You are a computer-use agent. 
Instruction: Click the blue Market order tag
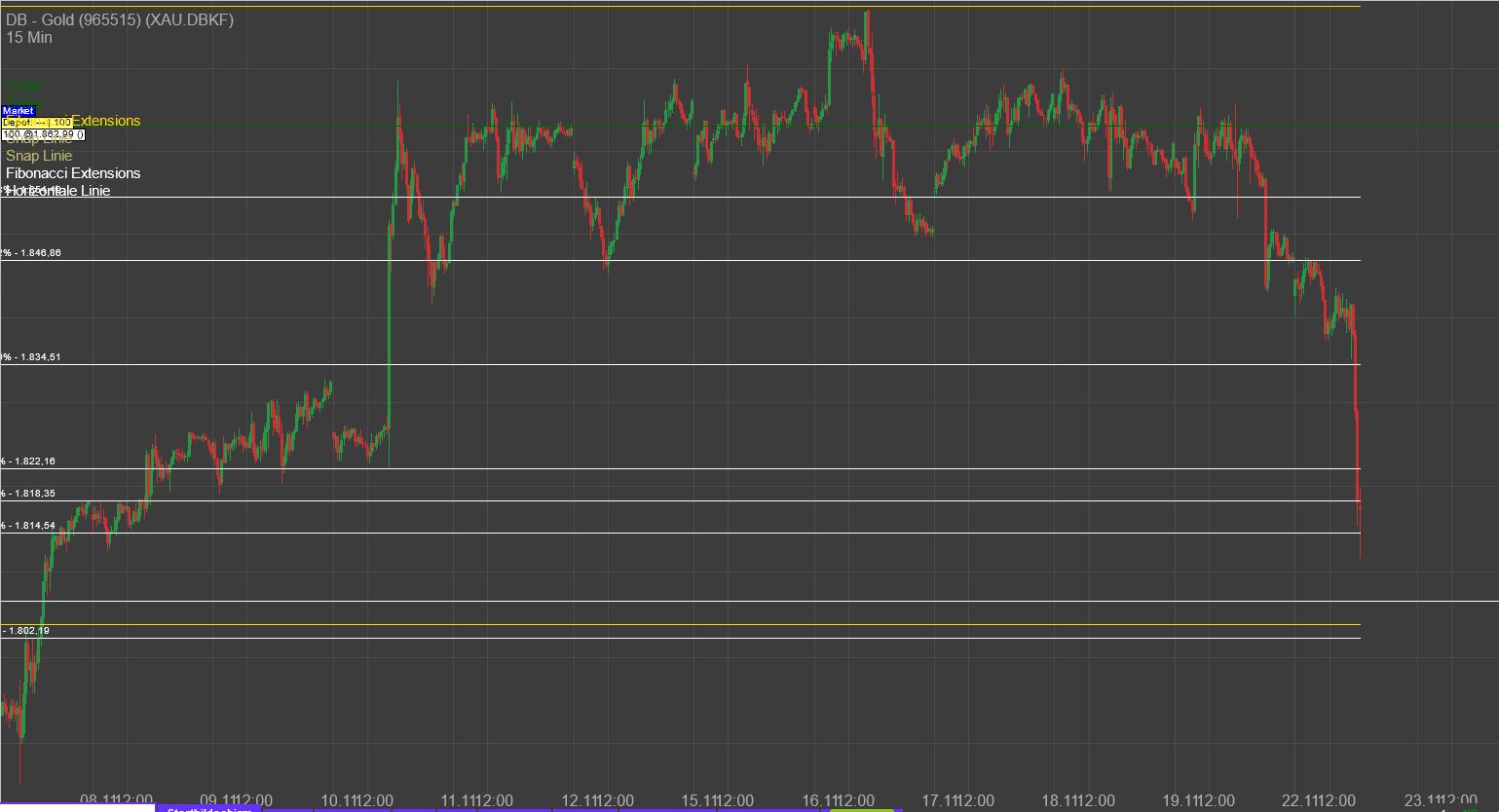[19, 111]
